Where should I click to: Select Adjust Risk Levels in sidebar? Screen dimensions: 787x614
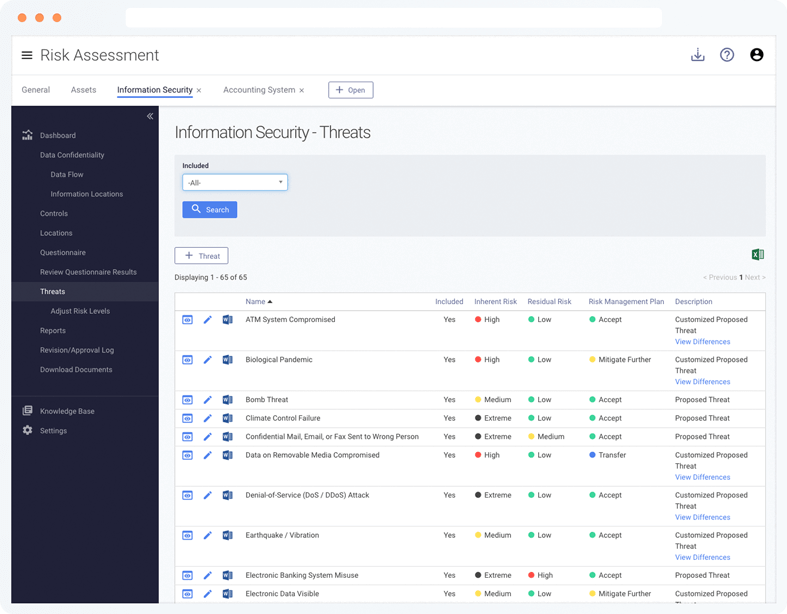(x=80, y=311)
